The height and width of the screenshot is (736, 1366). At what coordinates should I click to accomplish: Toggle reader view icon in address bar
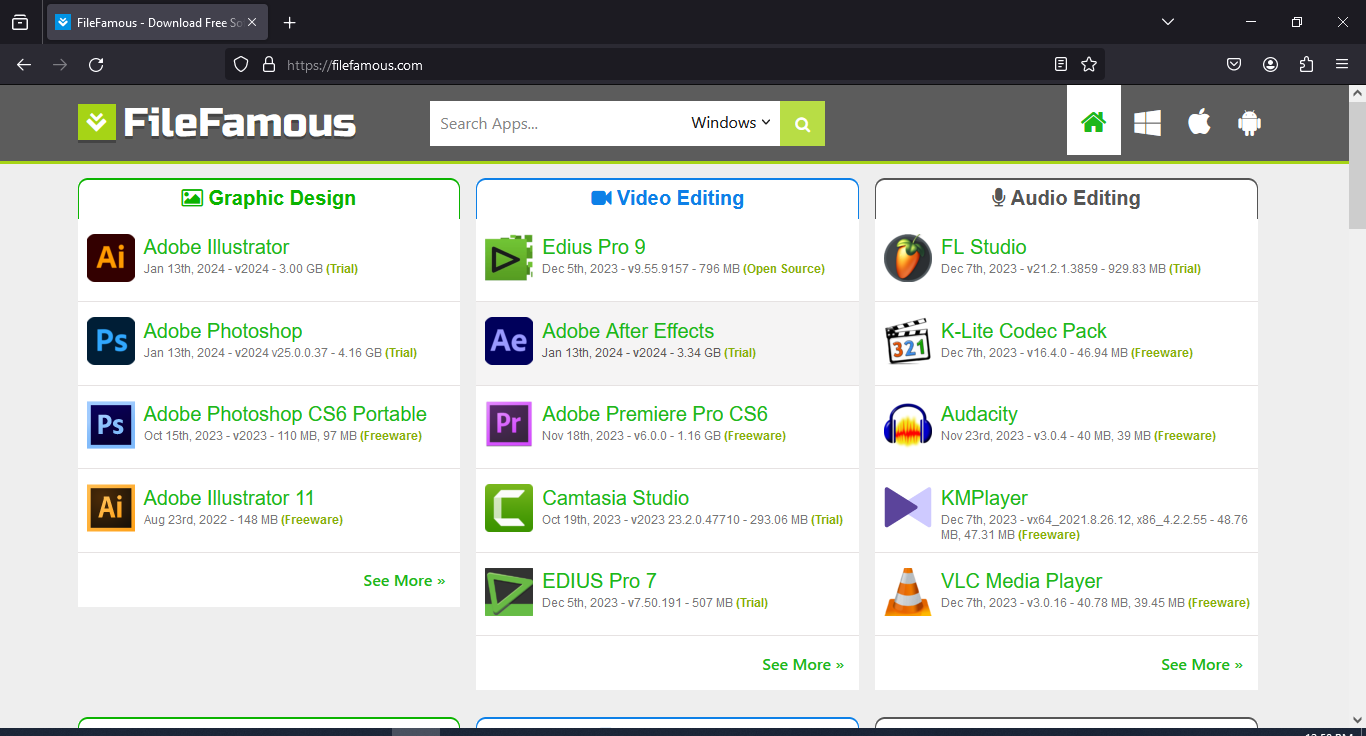(1061, 65)
